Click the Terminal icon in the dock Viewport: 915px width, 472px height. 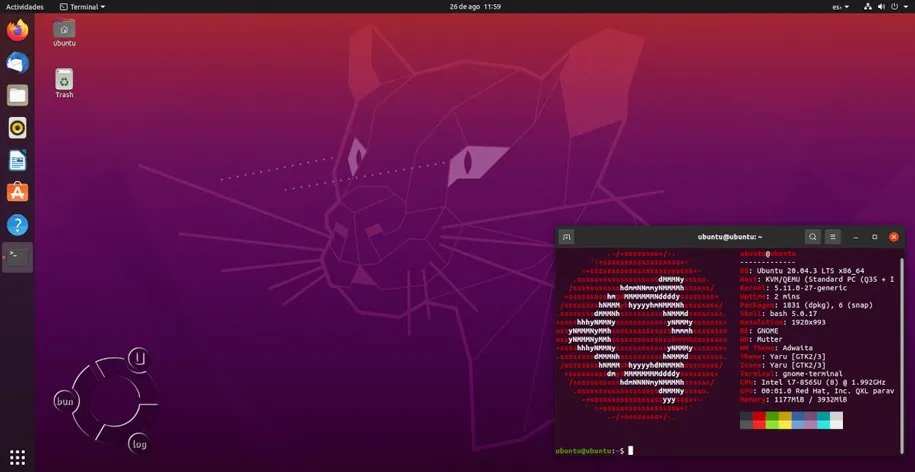click(17, 257)
